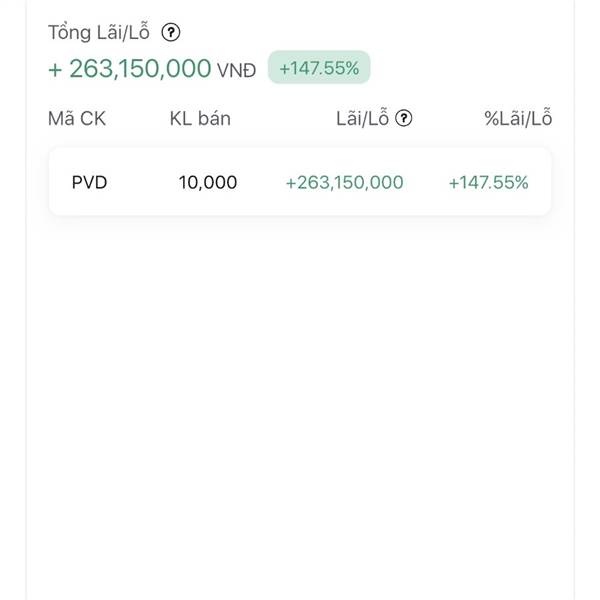
Task: Tap the green +147.55% badge
Action: (319, 68)
